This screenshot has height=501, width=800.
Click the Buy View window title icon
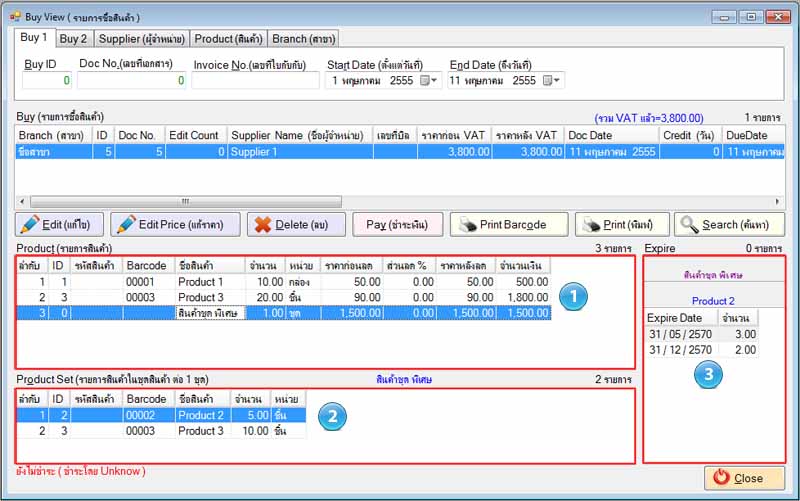(x=15, y=17)
